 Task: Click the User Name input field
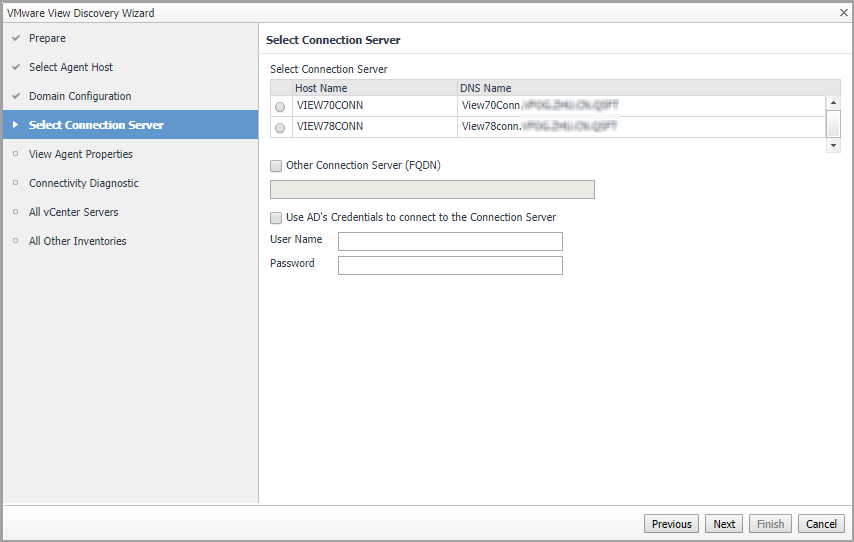450,241
